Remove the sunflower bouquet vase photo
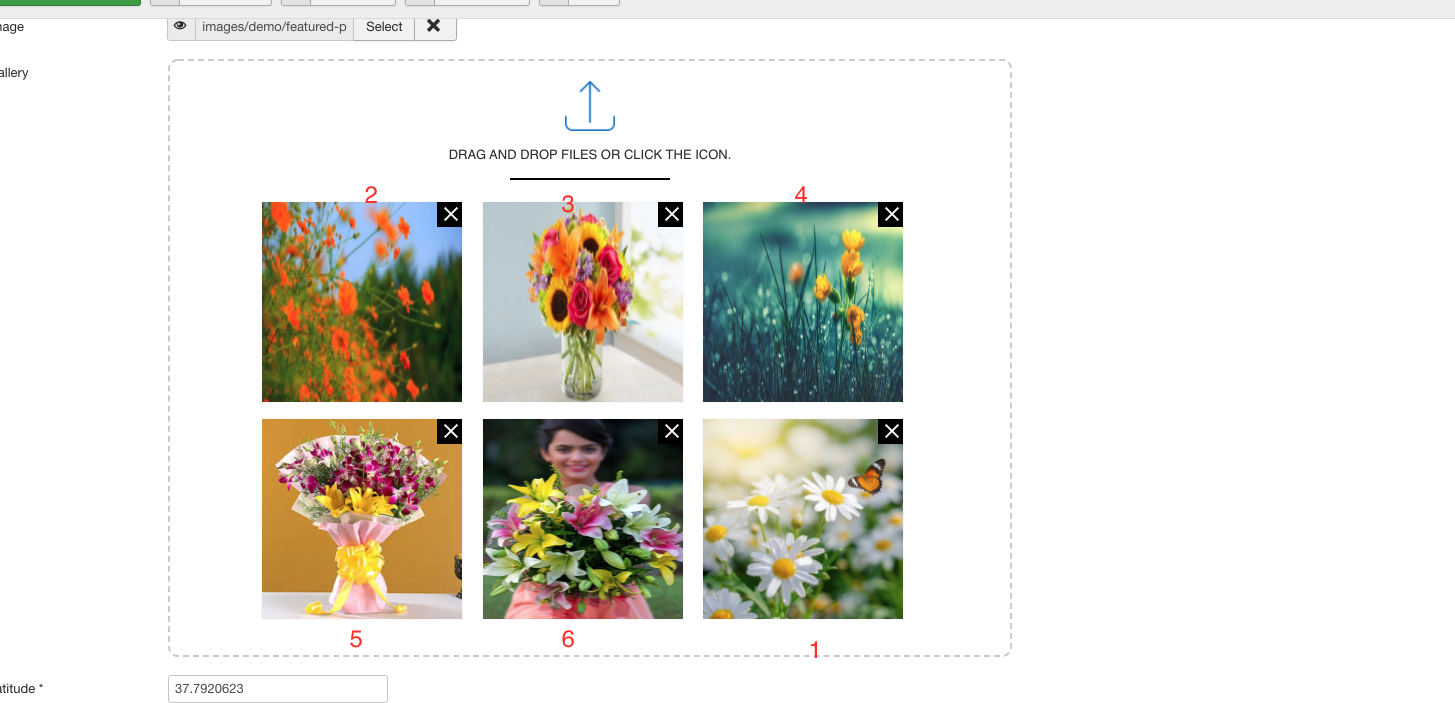This screenshot has height=703, width=1455. click(671, 215)
